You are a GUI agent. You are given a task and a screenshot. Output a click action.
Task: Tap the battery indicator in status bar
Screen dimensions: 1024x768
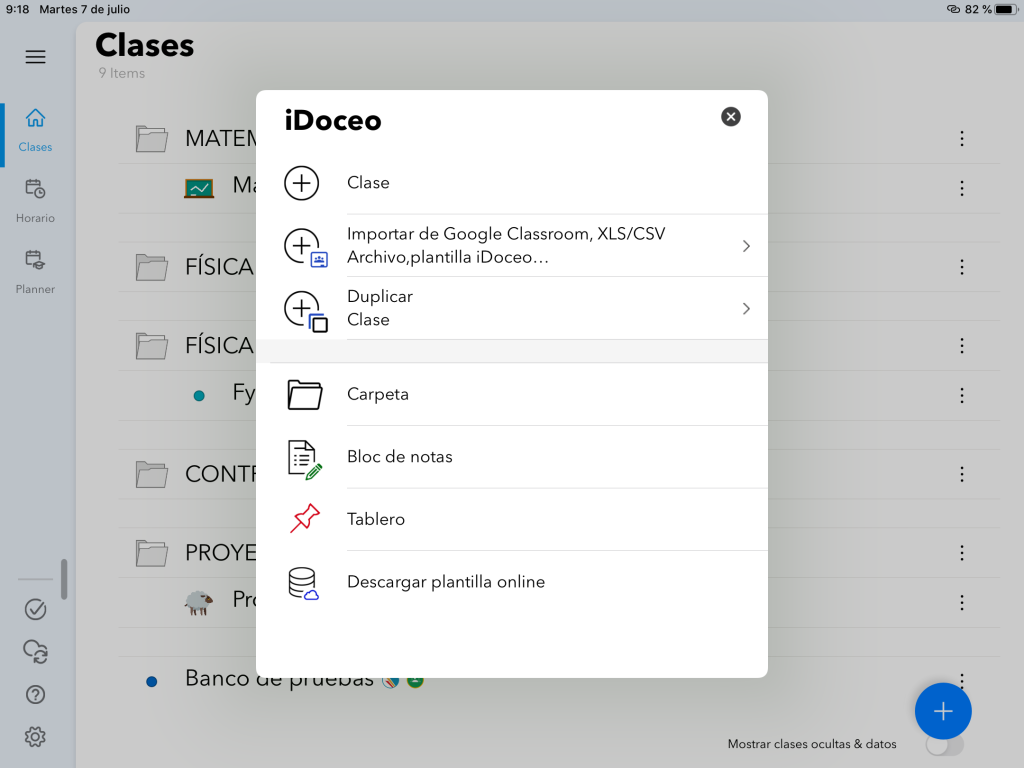[x=1006, y=9]
